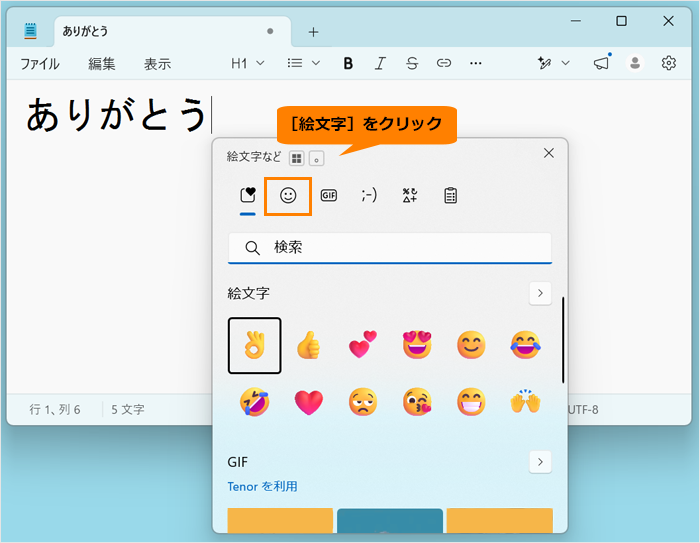Select the ありがとう document tab
Image resolution: width=700 pixels, height=543 pixels.
(173, 31)
